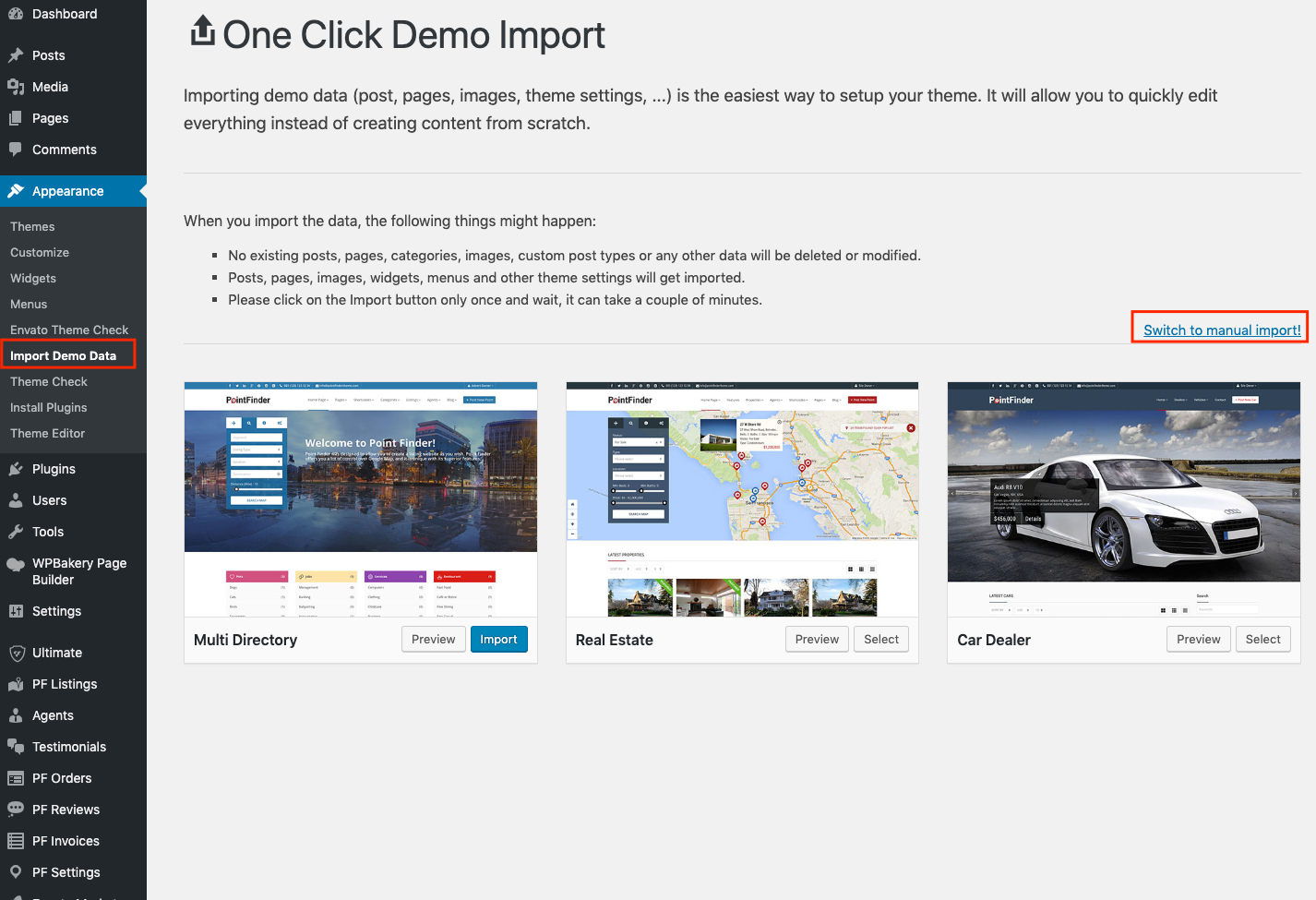Import the Multi Directory demo

coord(498,639)
